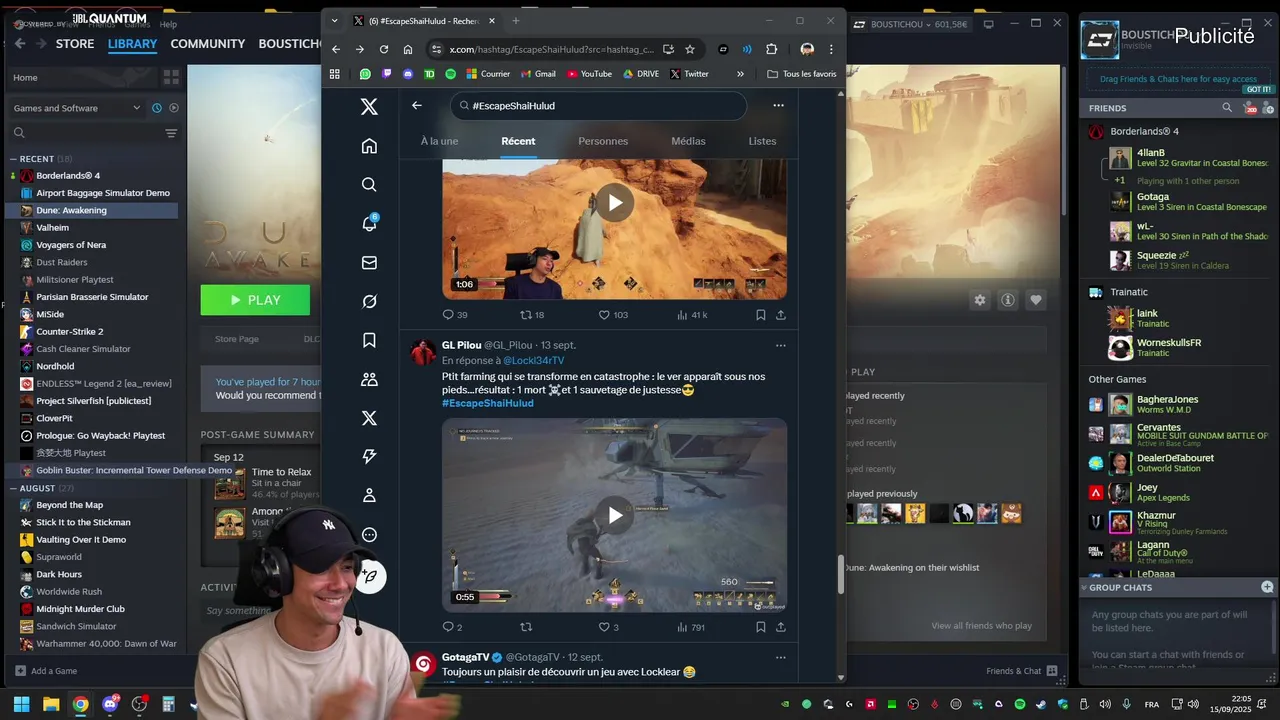Open Steam library grid view icon
The image size is (1280, 720).
[171, 77]
